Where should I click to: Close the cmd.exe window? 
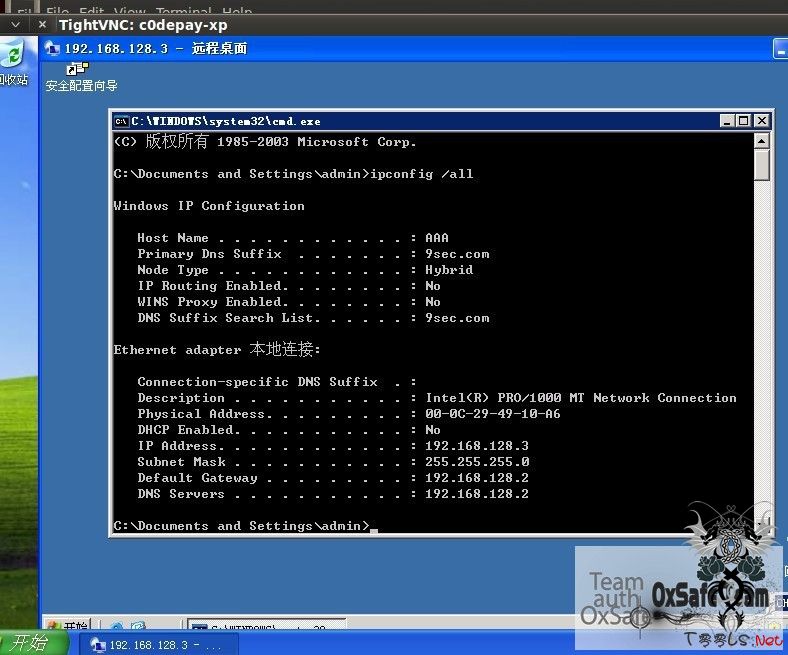762,121
